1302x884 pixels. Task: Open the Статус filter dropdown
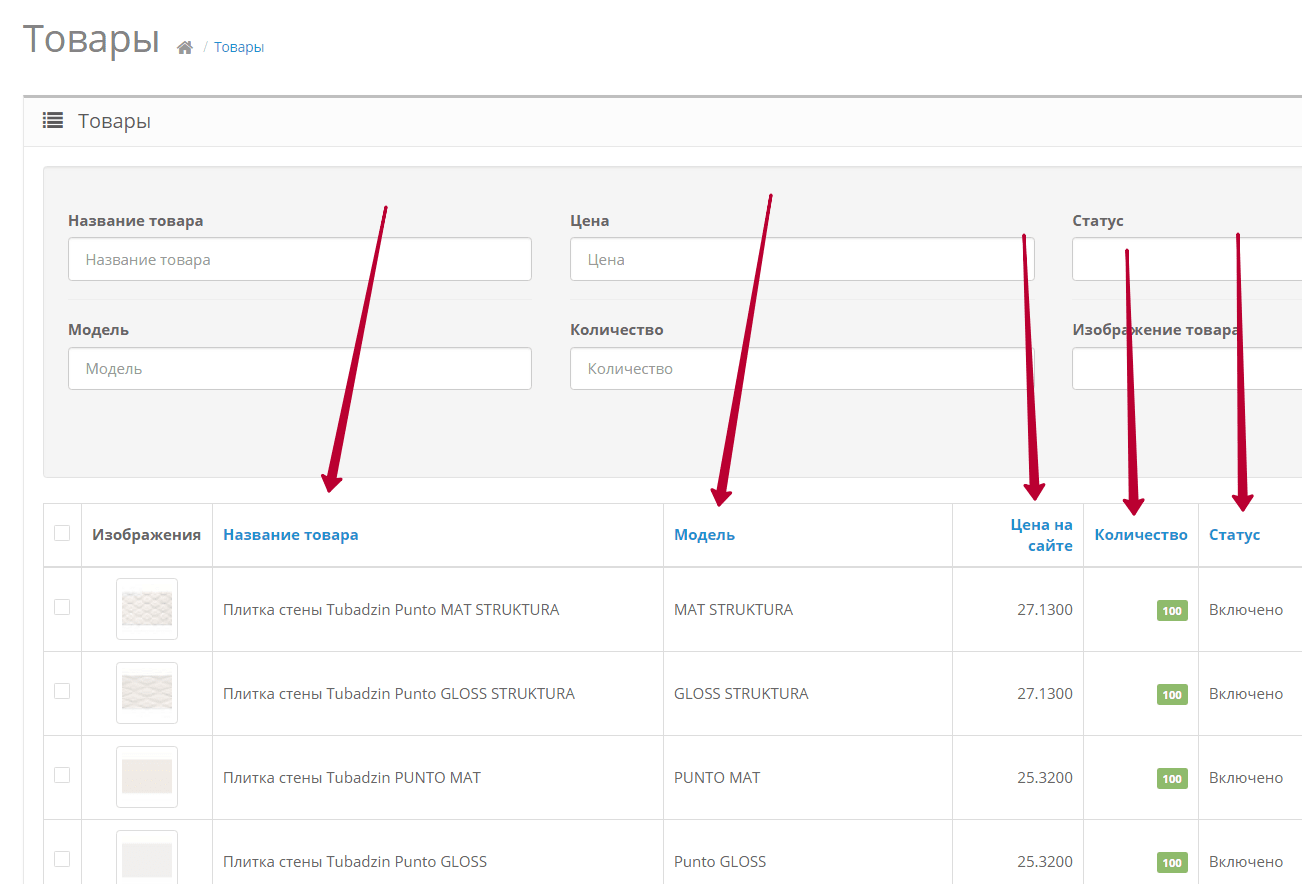click(1186, 260)
